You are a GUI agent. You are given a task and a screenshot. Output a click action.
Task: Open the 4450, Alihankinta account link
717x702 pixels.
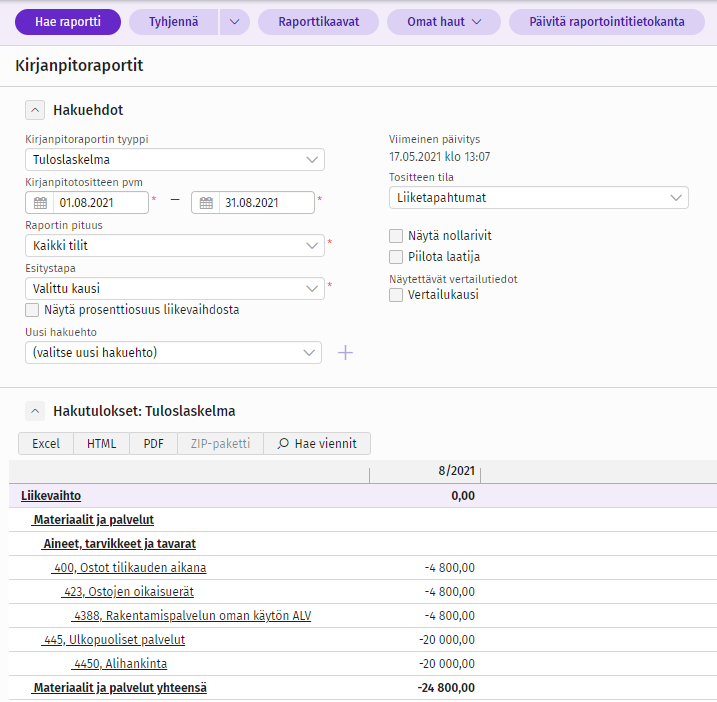coord(120,664)
